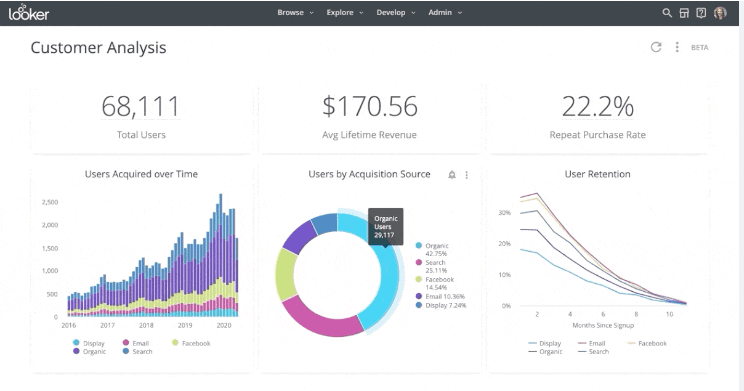Open the search magnifier icon
Viewport: 744px width, 391px height.
pos(667,13)
